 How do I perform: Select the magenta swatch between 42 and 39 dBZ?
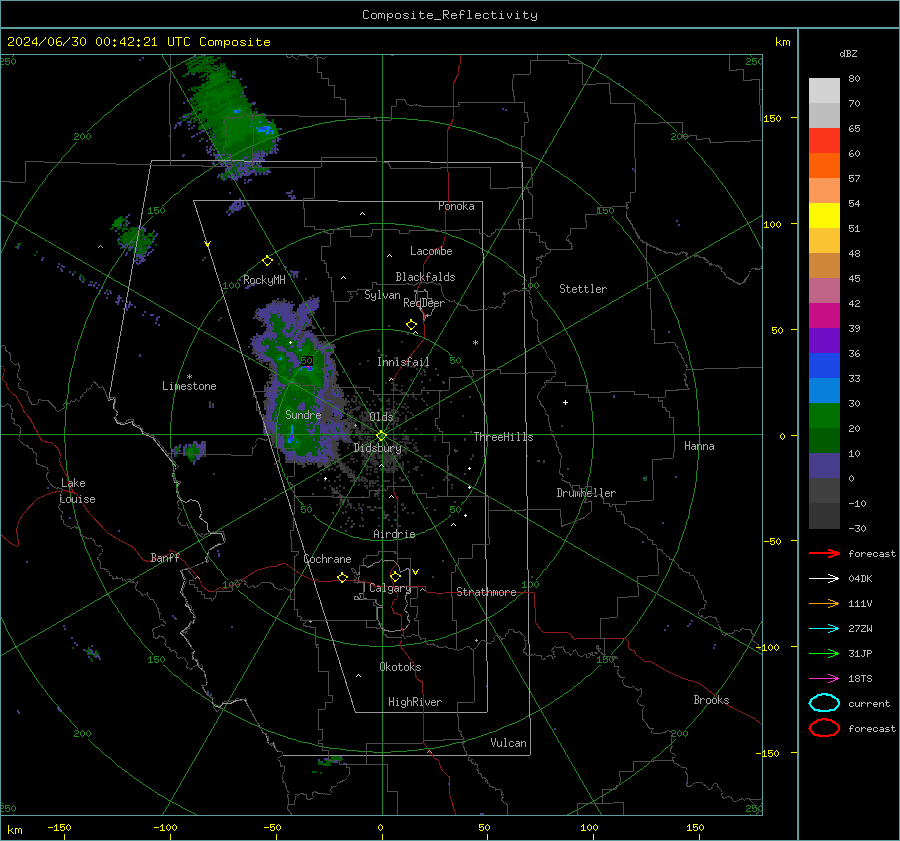pyautogui.click(x=824, y=316)
